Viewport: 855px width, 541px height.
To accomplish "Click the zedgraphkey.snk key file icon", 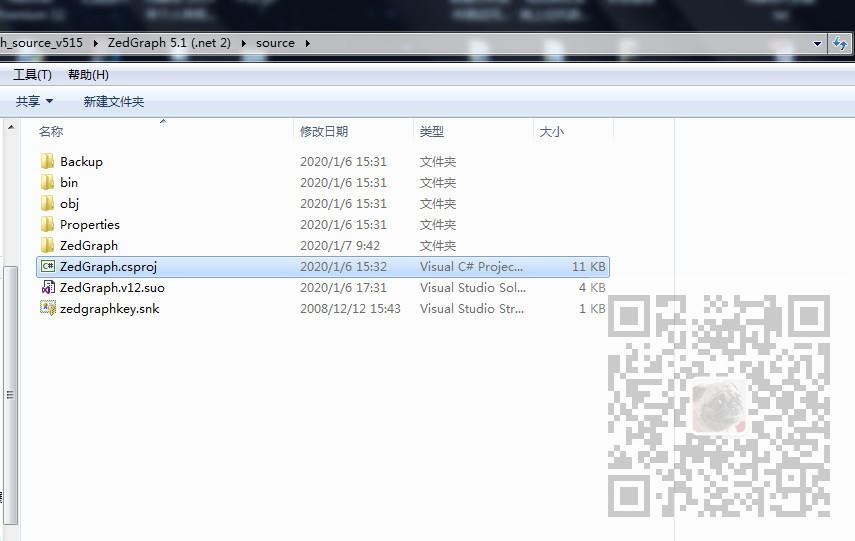I will [x=48, y=308].
